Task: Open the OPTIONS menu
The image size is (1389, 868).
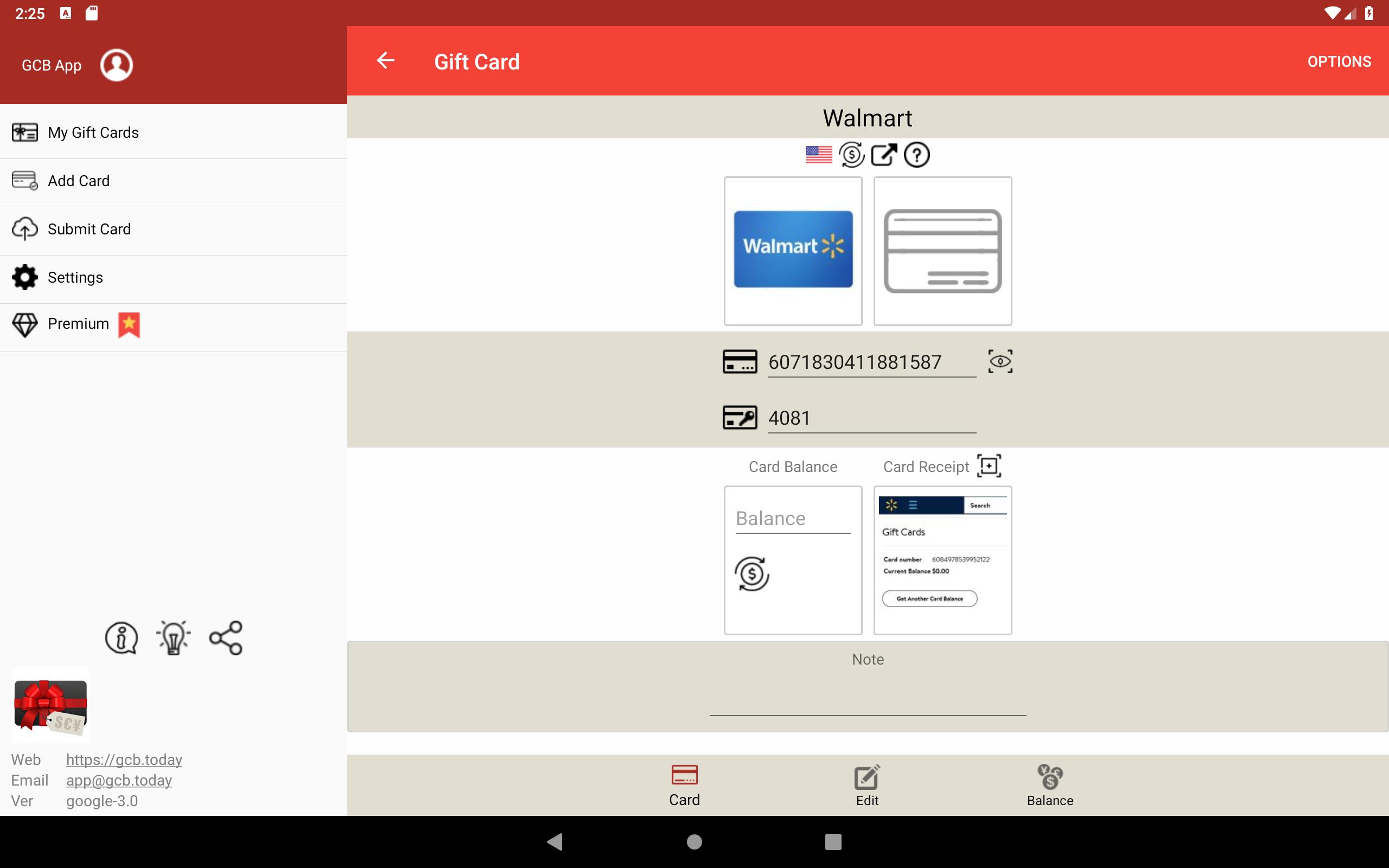Action: coord(1339,61)
